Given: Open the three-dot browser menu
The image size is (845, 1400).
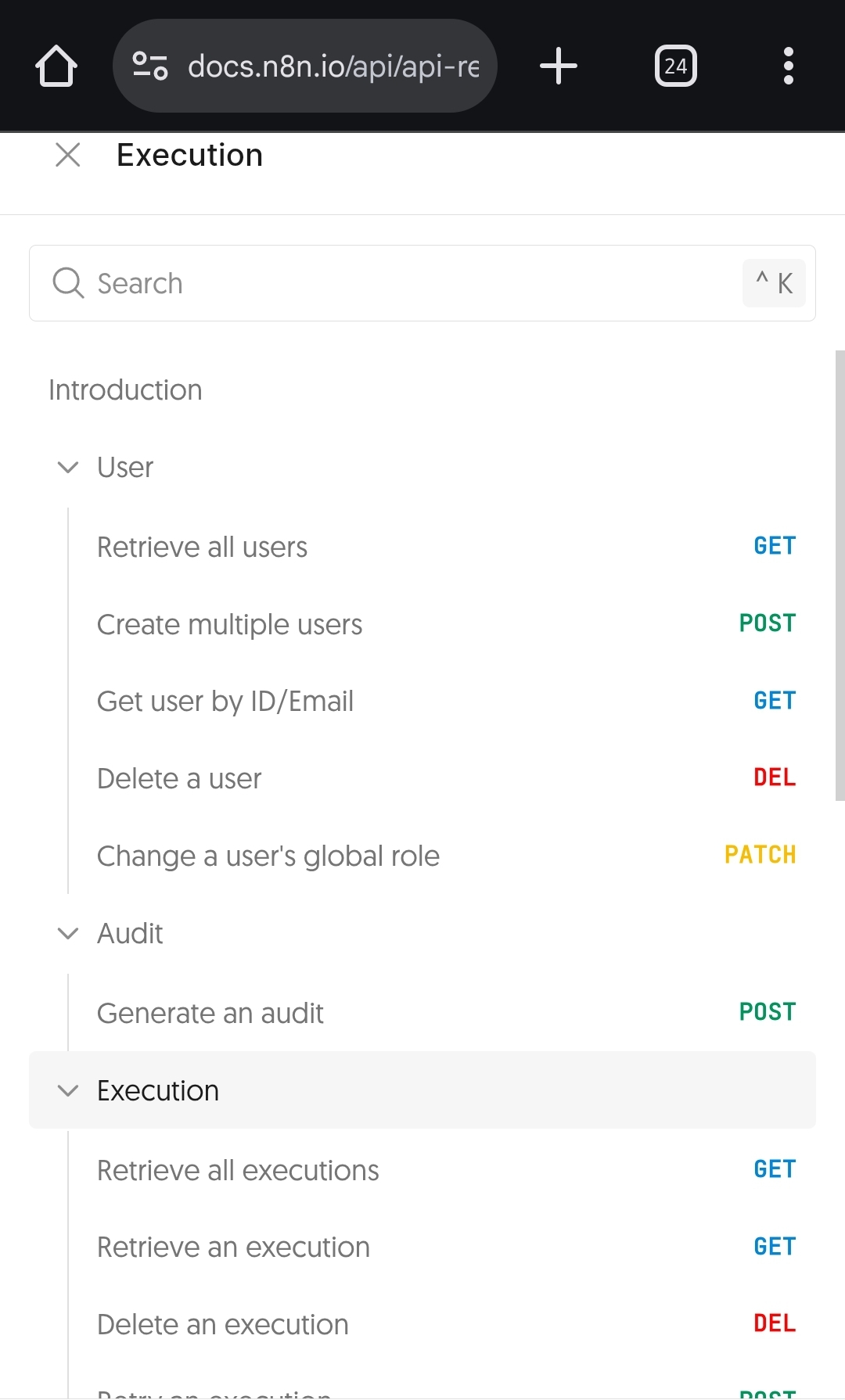Looking at the screenshot, I should (x=788, y=66).
